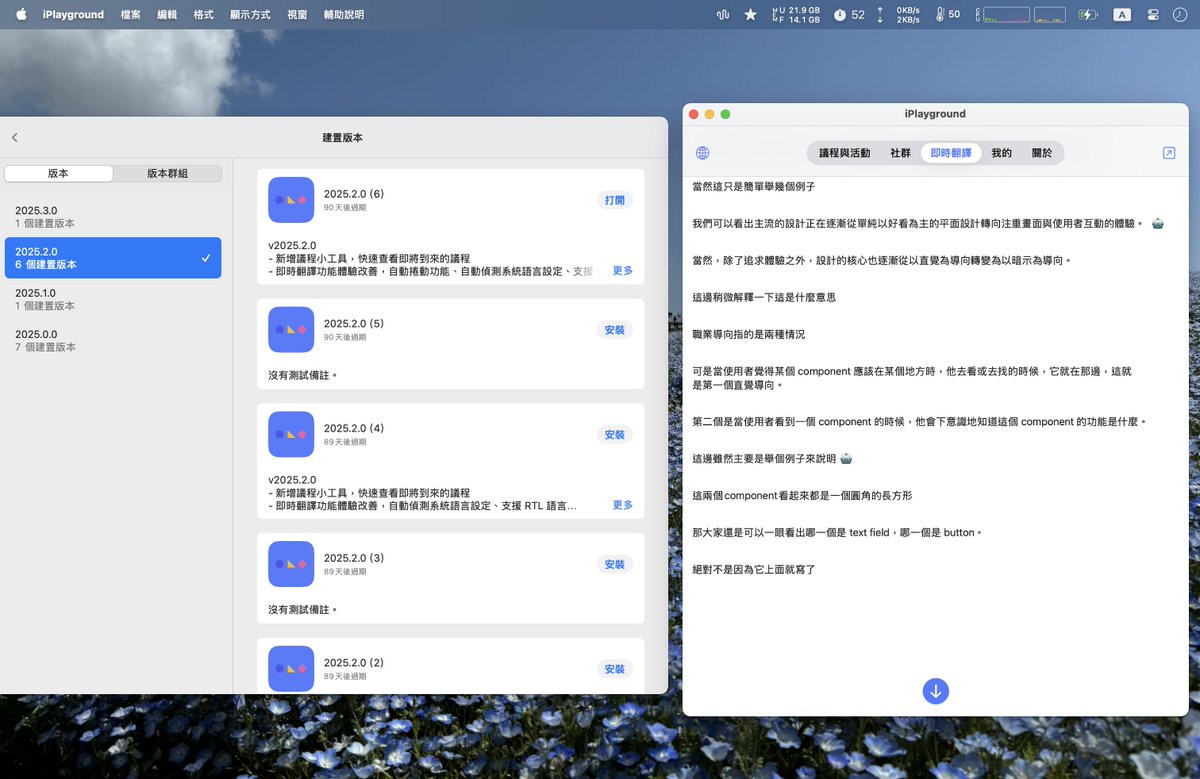Open the 編輯 menu
Viewport: 1200px width, 779px height.
click(x=167, y=15)
